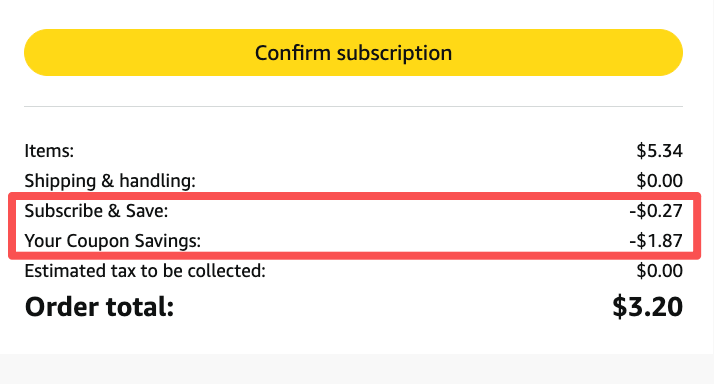The width and height of the screenshot is (714, 384).
Task: Select the Your Coupon Savings label
Action: click(112, 241)
